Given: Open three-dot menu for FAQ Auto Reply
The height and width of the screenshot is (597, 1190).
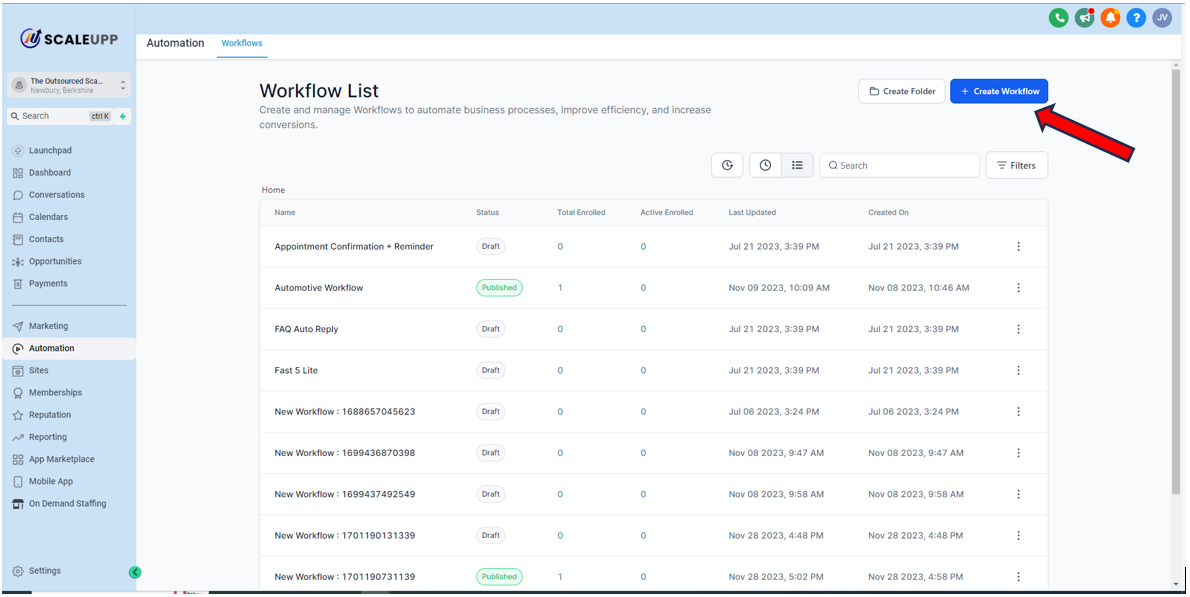Looking at the screenshot, I should pos(1018,329).
